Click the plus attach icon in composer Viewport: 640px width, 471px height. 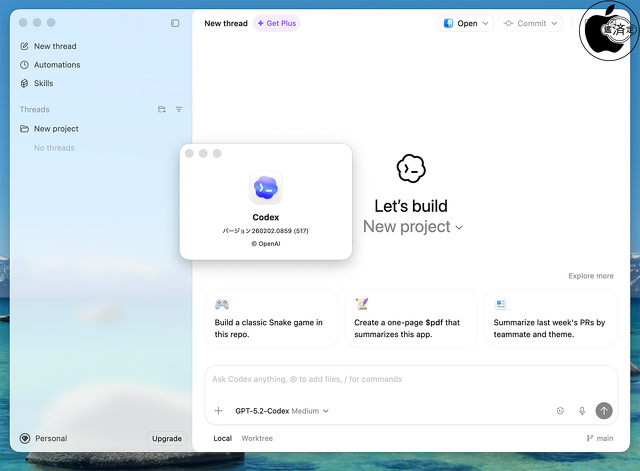pyautogui.click(x=218, y=411)
